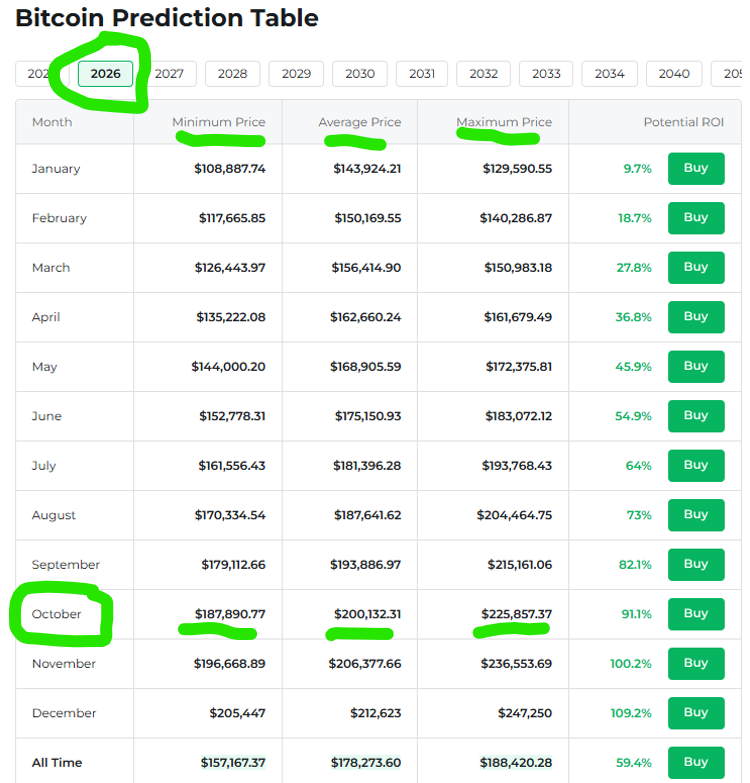750x783 pixels.
Task: Switch to the 2033 tab
Action: [x=546, y=74]
